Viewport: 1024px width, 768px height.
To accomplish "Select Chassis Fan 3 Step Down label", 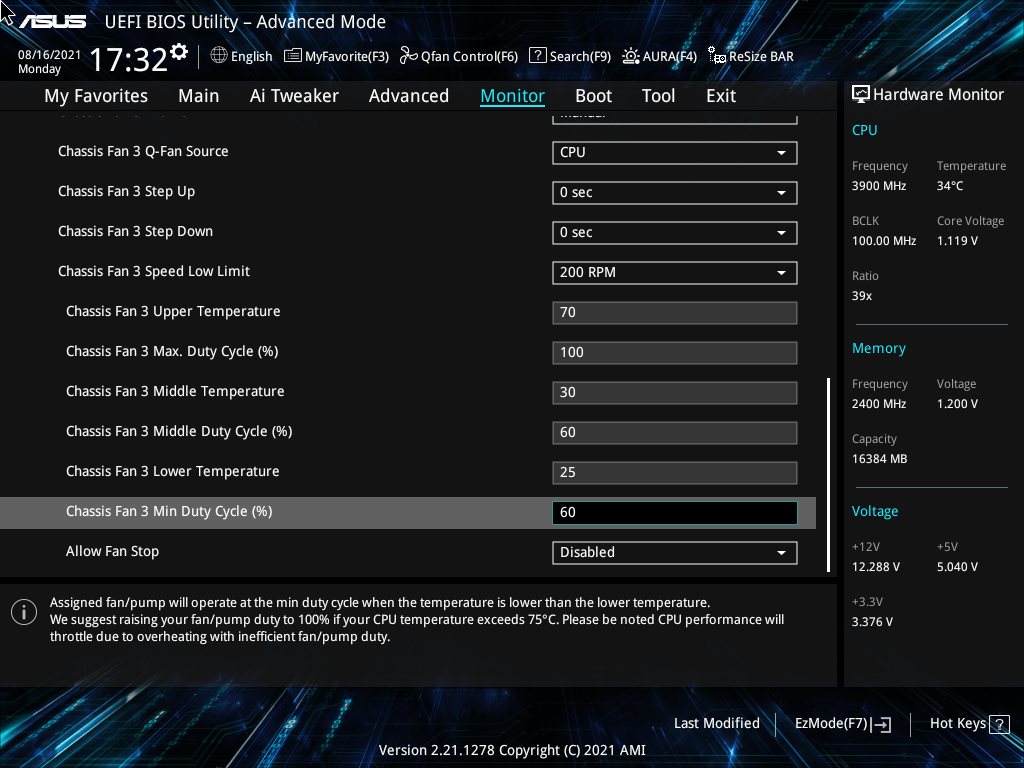I will tap(135, 231).
